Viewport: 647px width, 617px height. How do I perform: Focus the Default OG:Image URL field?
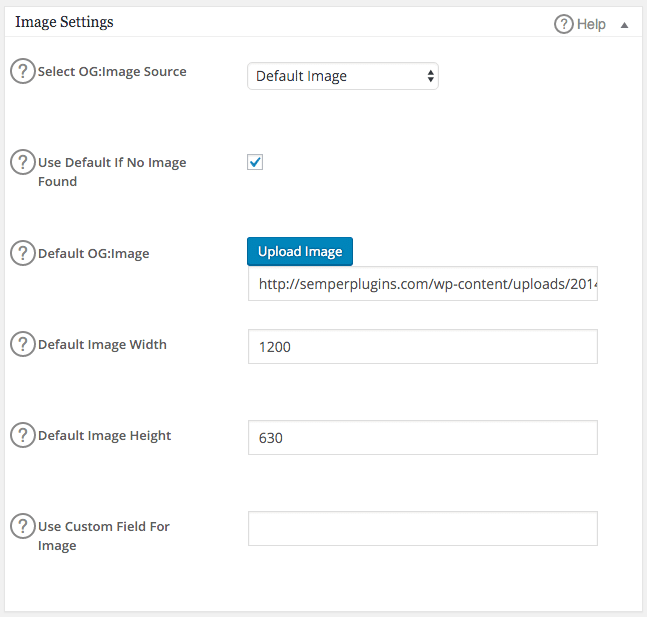423,284
